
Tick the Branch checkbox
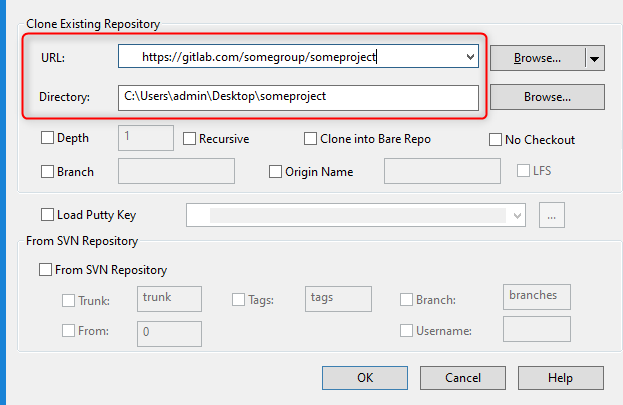[48, 171]
